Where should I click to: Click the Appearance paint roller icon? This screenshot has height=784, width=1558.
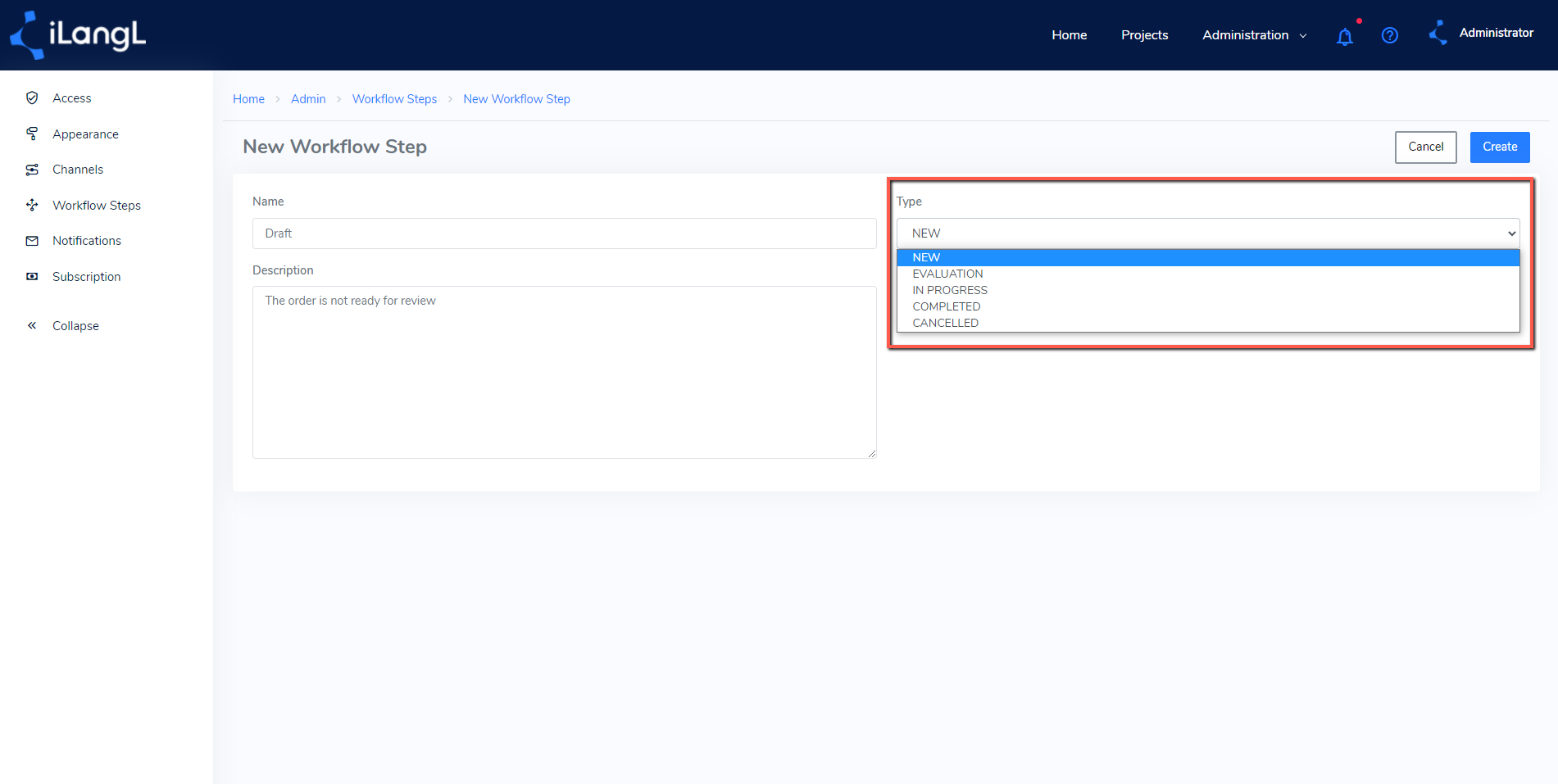(32, 134)
